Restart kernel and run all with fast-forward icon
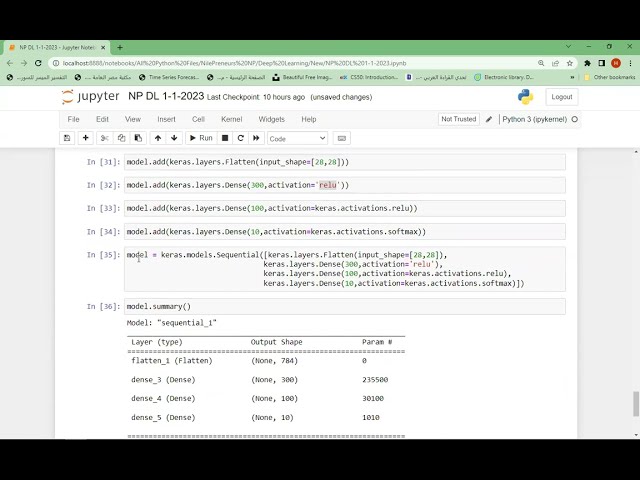This screenshot has height=480, width=640. pyautogui.click(x=256, y=138)
